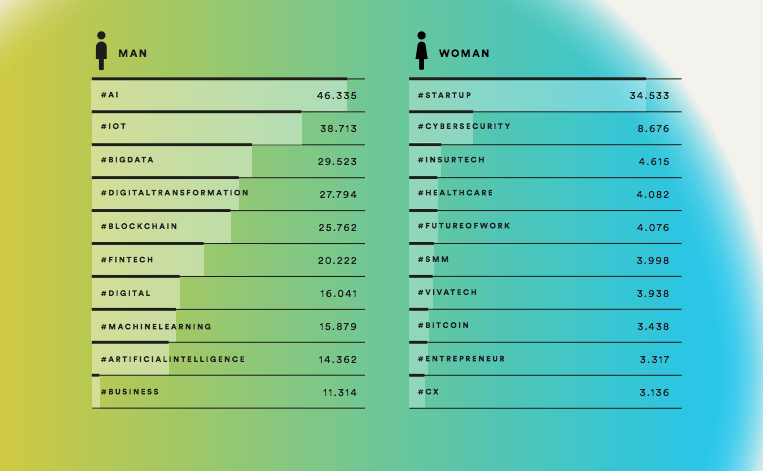Screen dimensions: 763x471
Task: Click the 46.335 value for #AI
Action: 337,95
